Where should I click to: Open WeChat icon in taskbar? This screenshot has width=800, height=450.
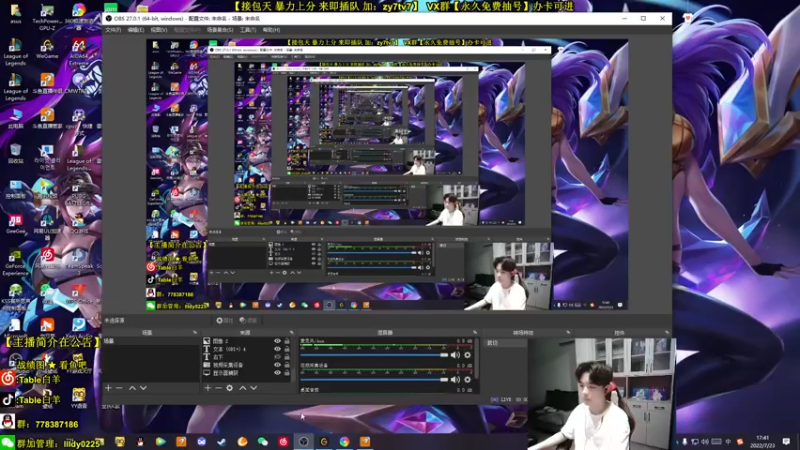263,442
